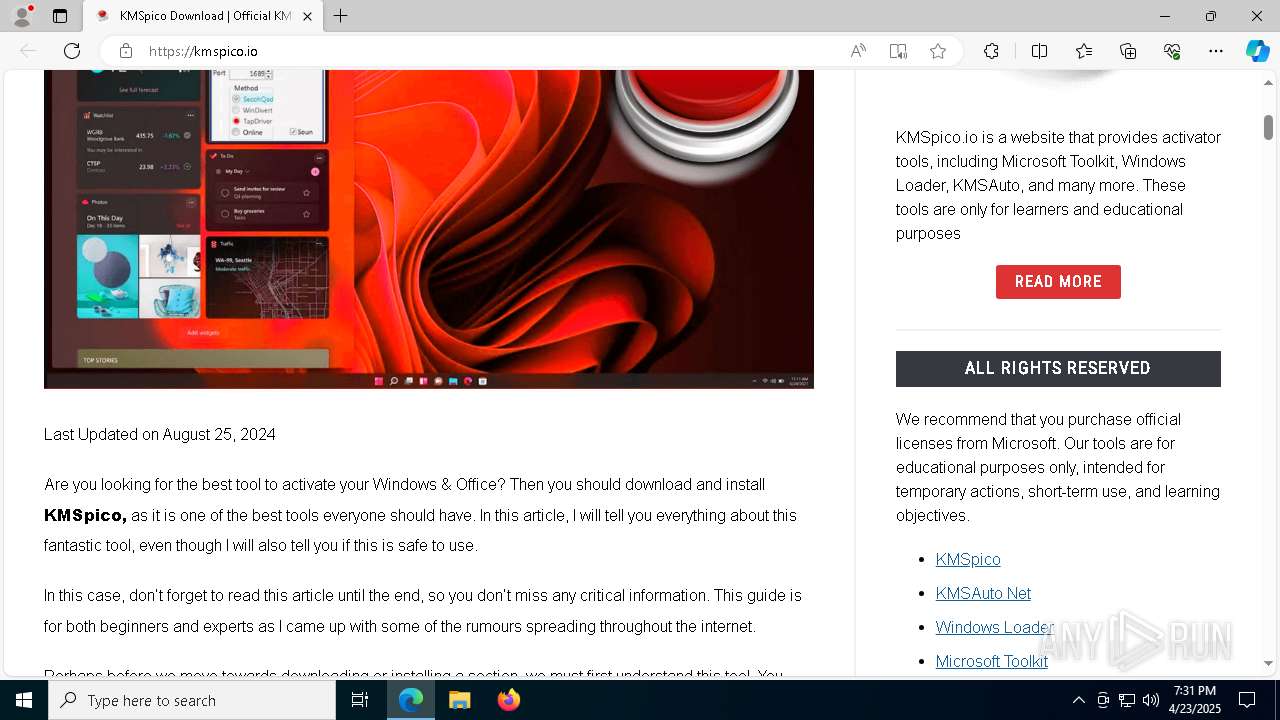This screenshot has width=1280, height=720.
Task: Click the Windows 11 hero image
Action: click(429, 229)
